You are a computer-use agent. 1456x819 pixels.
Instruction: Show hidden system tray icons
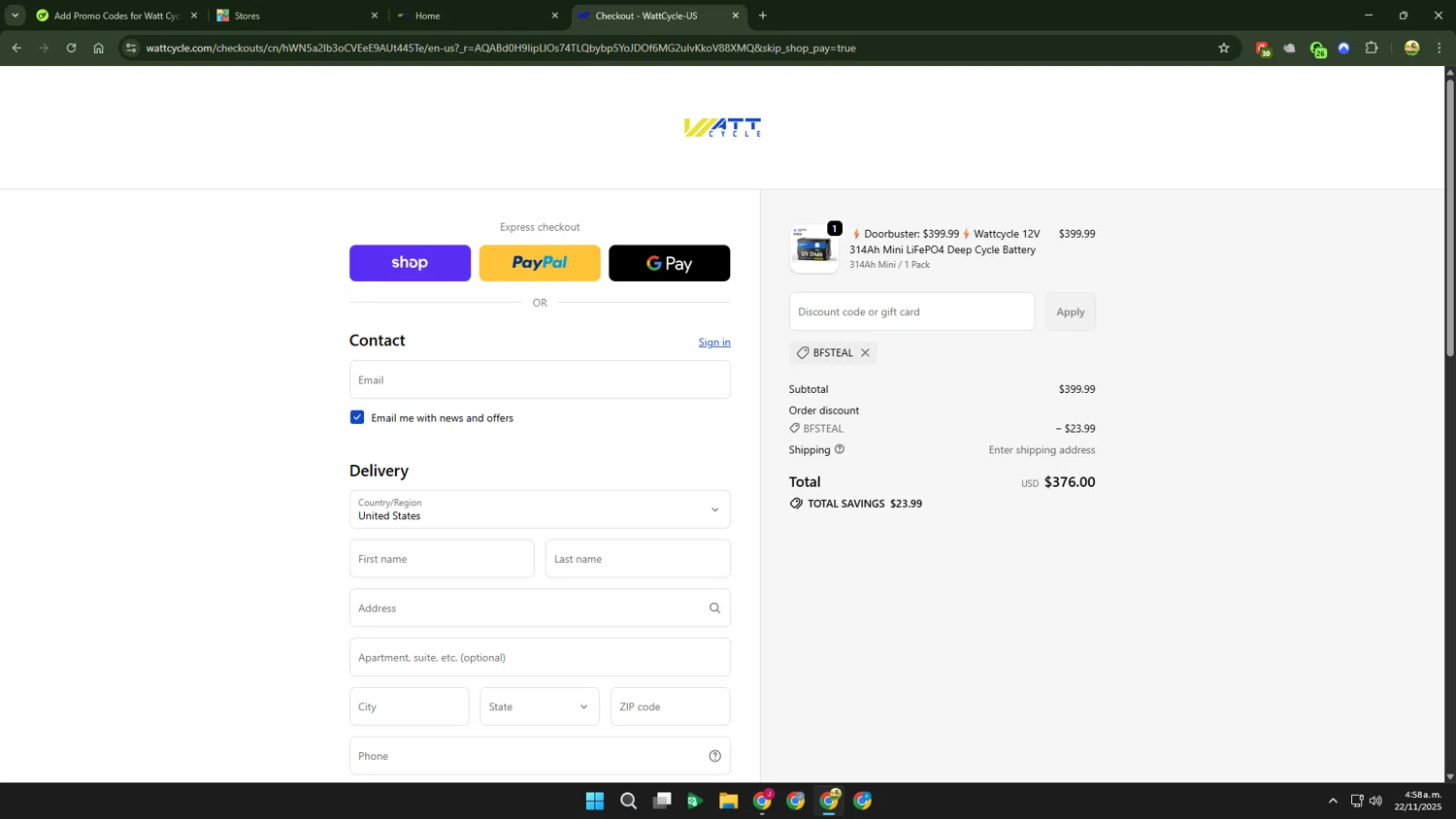point(1333,801)
